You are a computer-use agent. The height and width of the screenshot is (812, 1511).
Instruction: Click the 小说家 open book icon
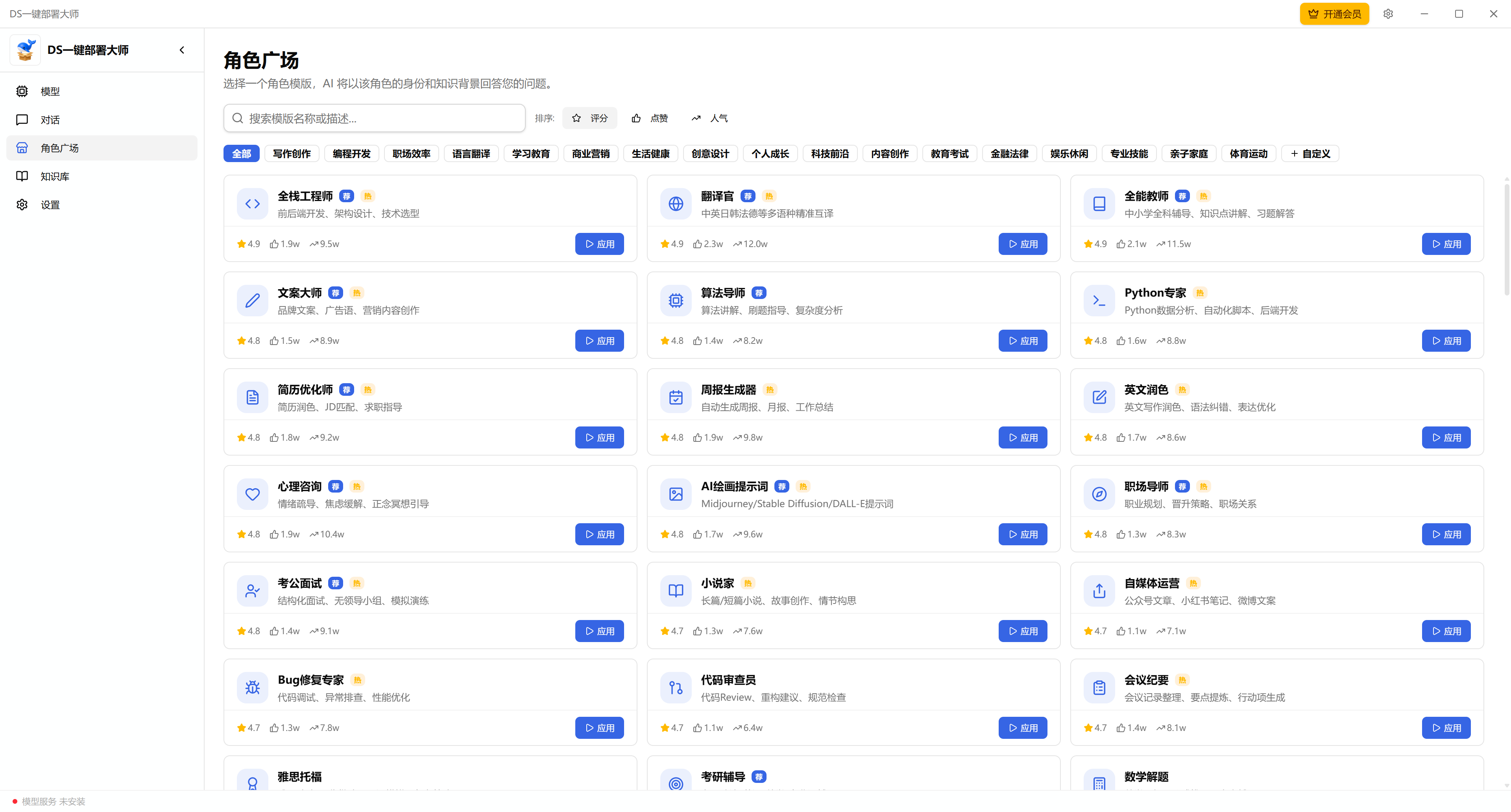[x=676, y=591]
